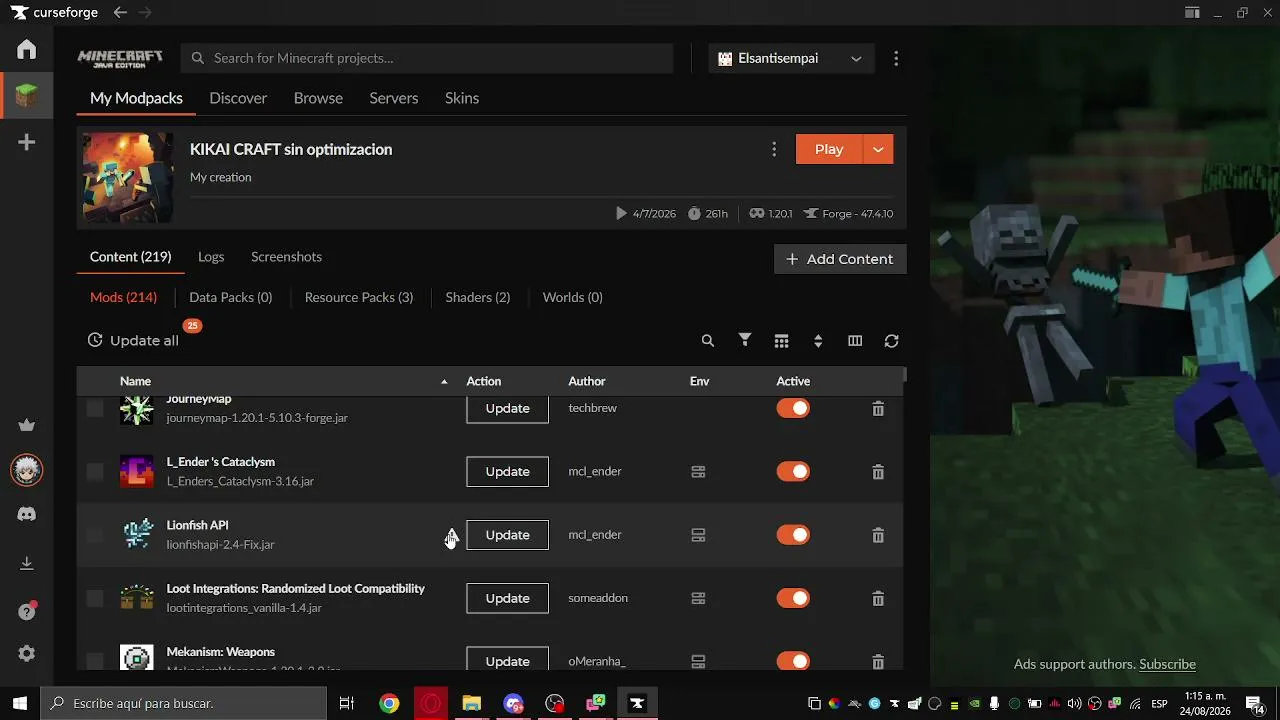Screen dimensions: 1280x720
Task: Open the three-dot menu beside the account selector
Action: 896,59
